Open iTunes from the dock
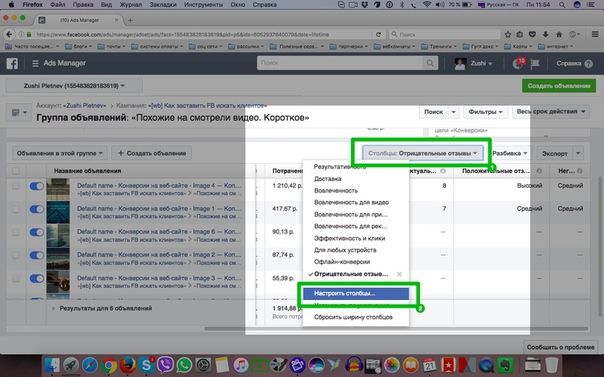Image resolution: width=604 pixels, height=377 pixels. pos(241,365)
